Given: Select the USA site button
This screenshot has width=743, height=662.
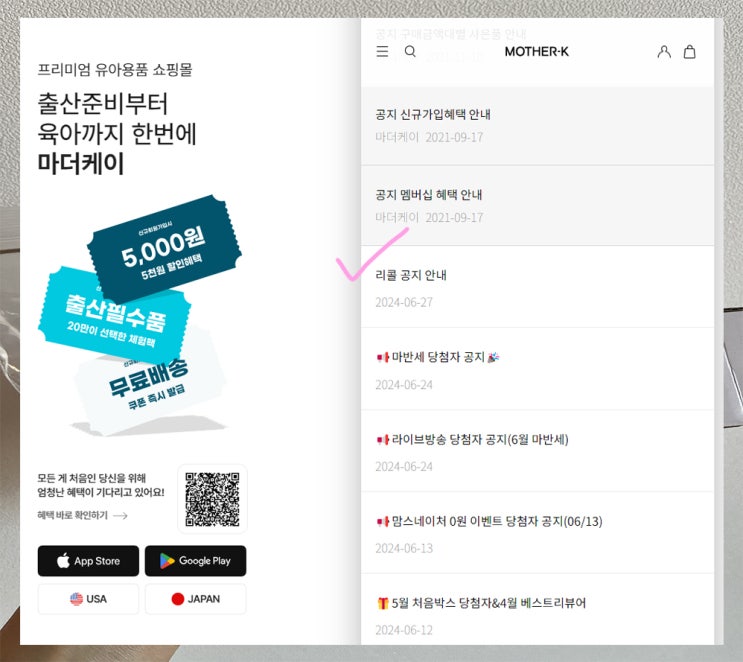Looking at the screenshot, I should coord(88,599).
